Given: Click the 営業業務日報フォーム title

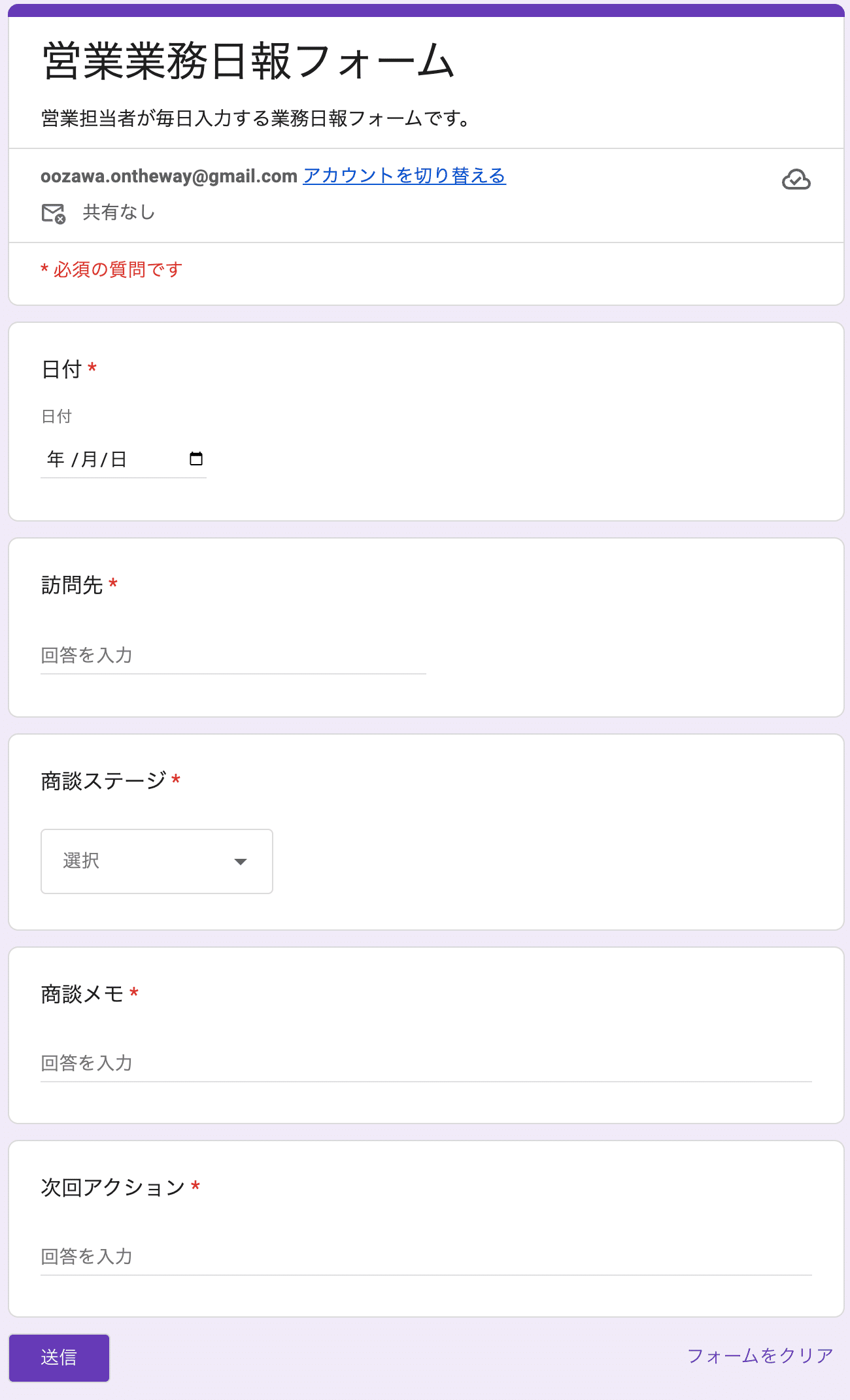Looking at the screenshot, I should [x=248, y=61].
